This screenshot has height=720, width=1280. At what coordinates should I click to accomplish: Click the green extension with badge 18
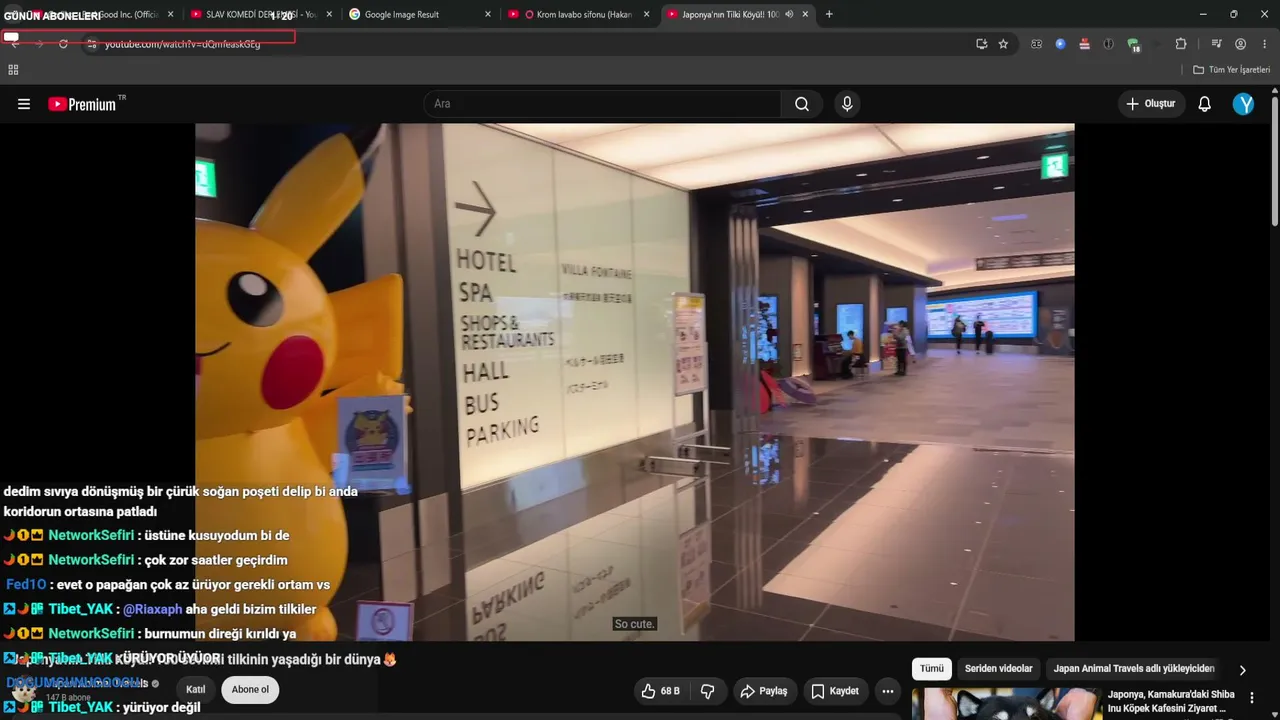pyautogui.click(x=1133, y=44)
